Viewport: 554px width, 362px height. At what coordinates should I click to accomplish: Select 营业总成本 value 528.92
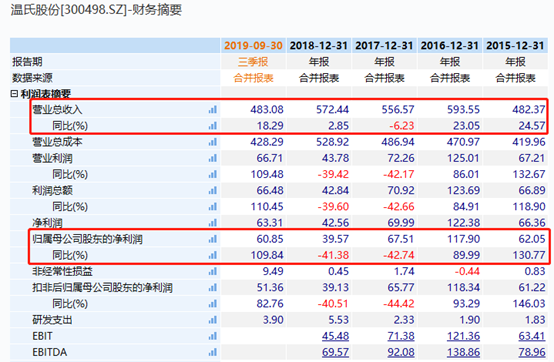(x=332, y=142)
